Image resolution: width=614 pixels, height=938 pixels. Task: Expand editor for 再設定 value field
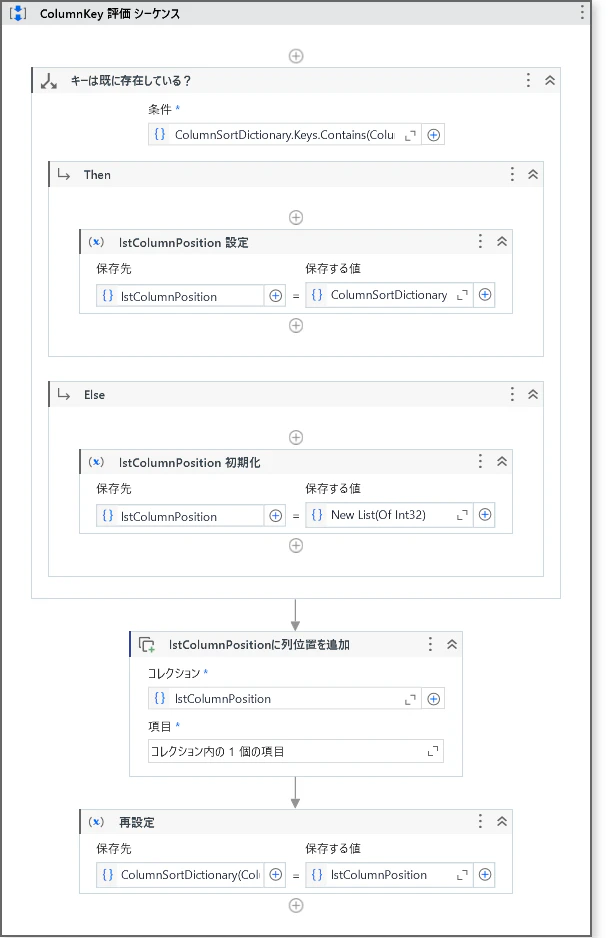coord(462,876)
